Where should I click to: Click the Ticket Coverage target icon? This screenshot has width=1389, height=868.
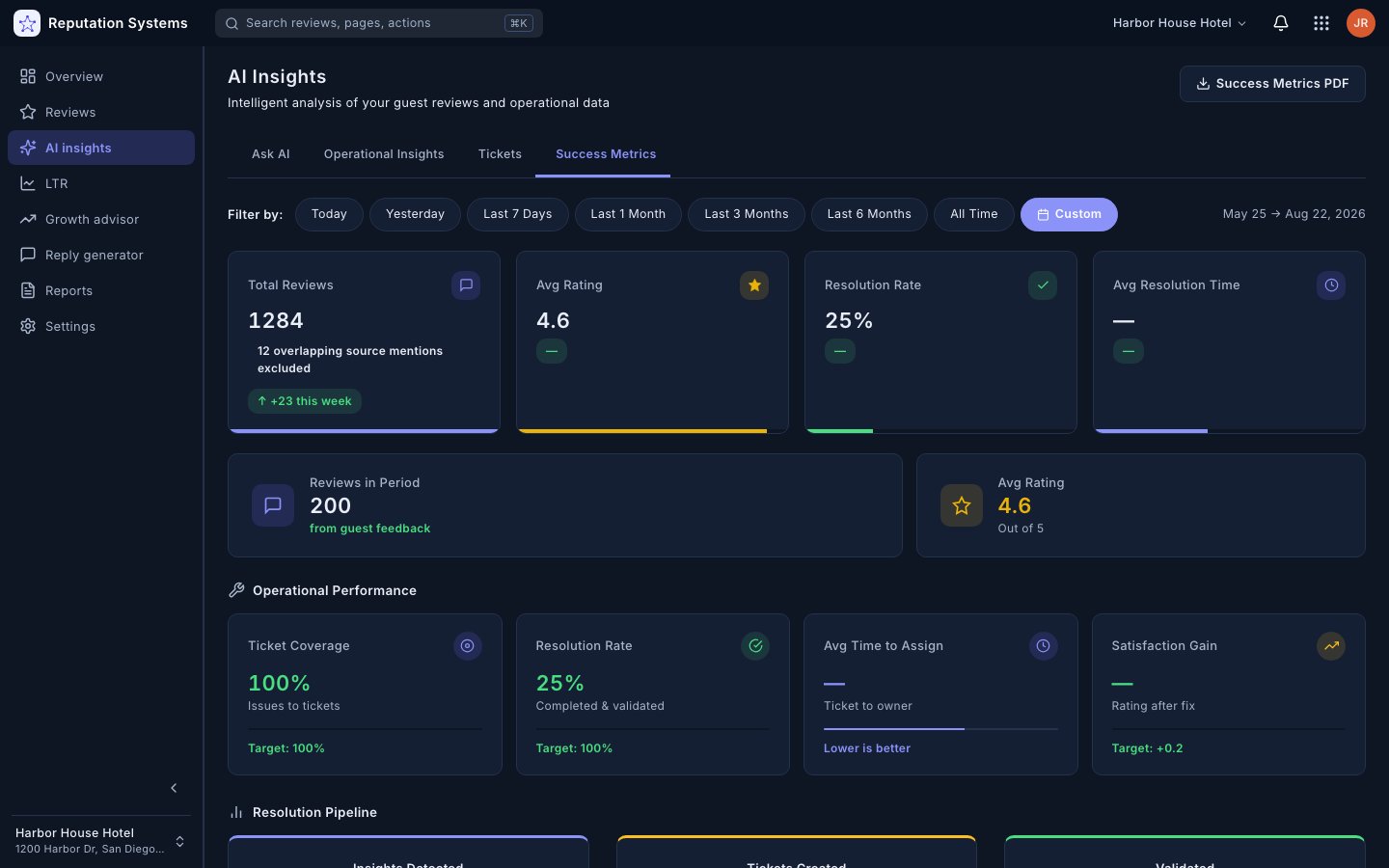pyautogui.click(x=468, y=646)
